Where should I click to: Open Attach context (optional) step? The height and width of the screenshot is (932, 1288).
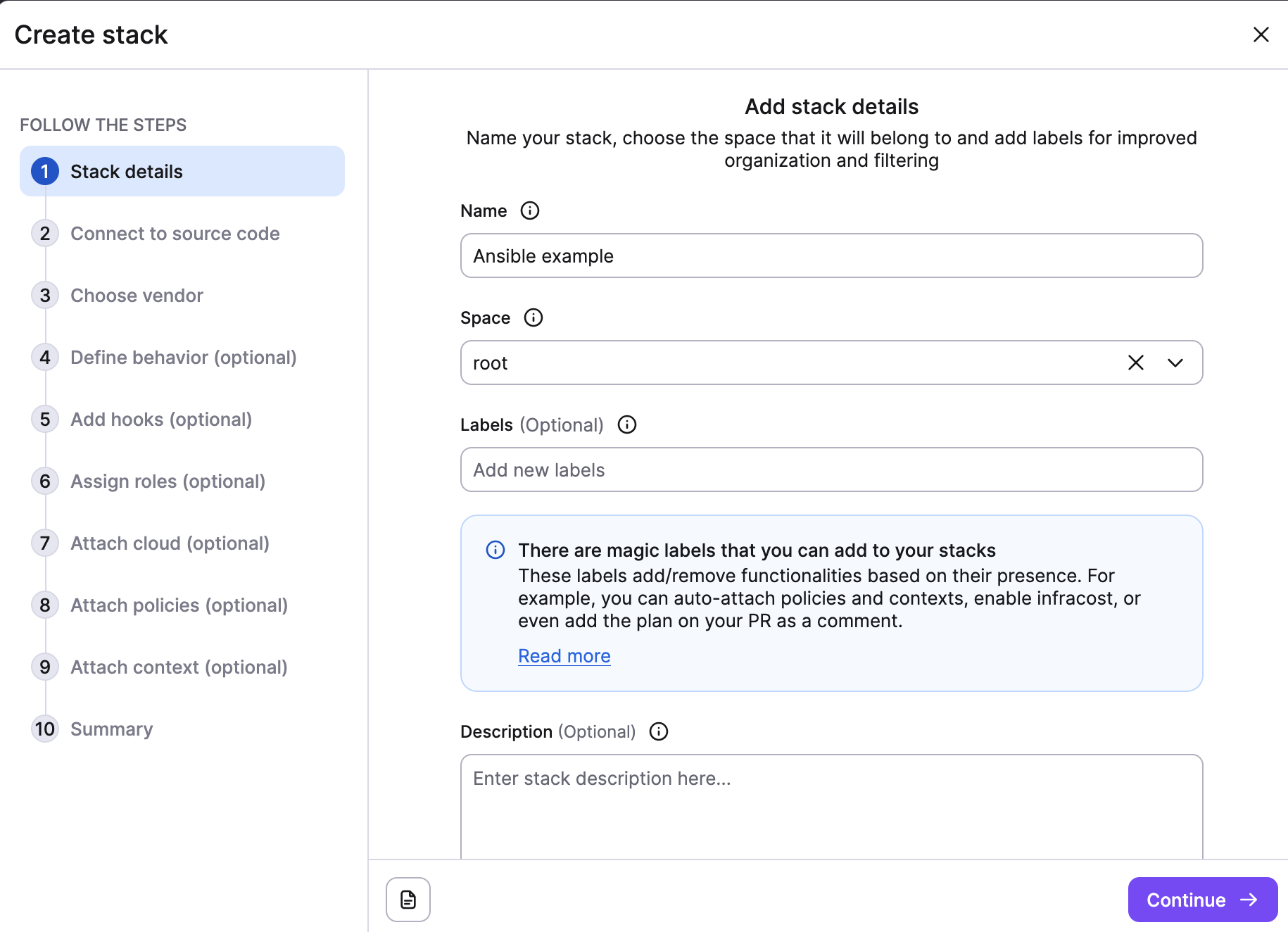[160, 667]
